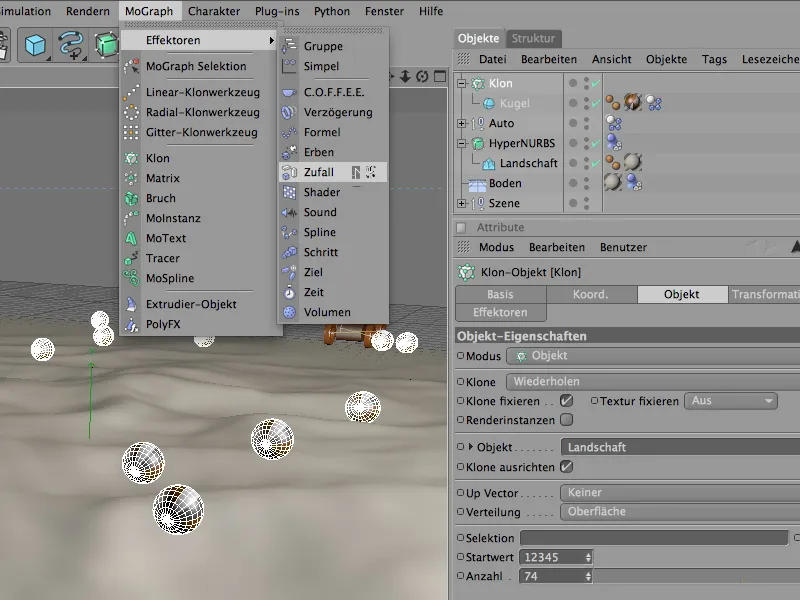Switch to the Basis attribute tab
This screenshot has width=800, height=600.
point(500,294)
